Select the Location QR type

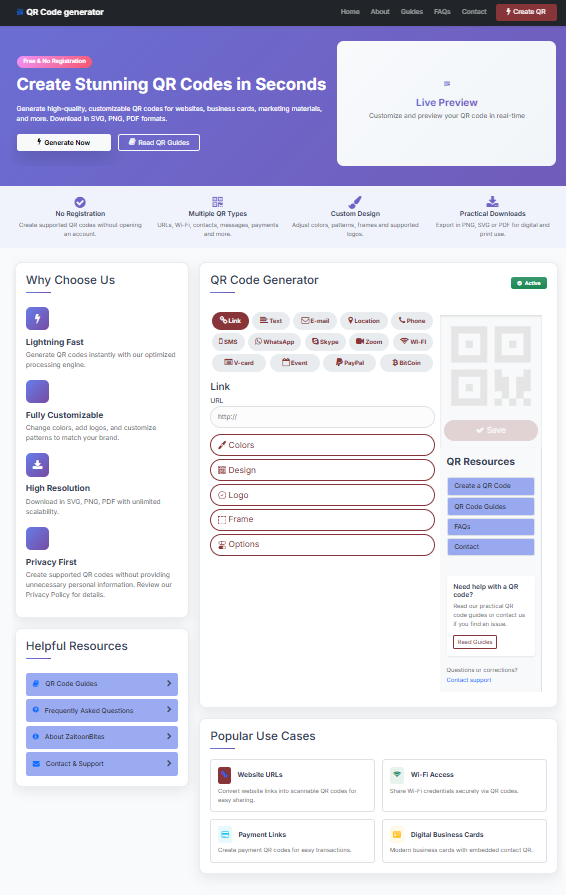coord(363,321)
